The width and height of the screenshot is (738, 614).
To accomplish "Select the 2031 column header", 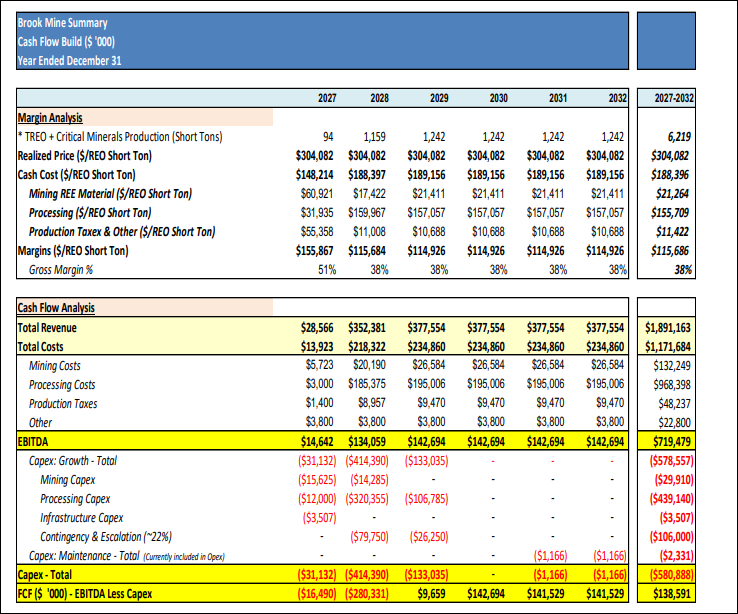I will [558, 98].
